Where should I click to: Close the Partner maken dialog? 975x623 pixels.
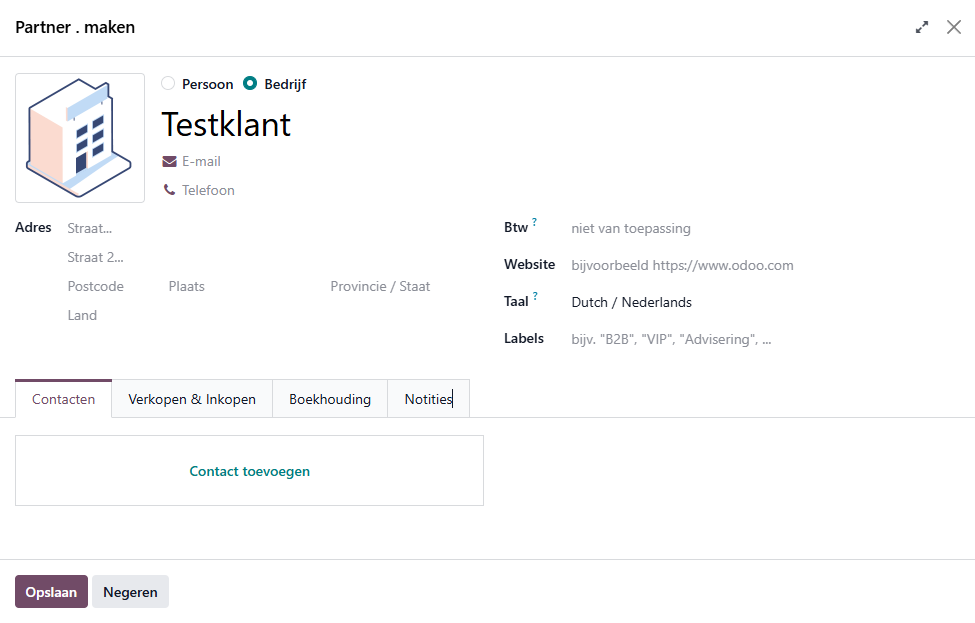pos(953,28)
